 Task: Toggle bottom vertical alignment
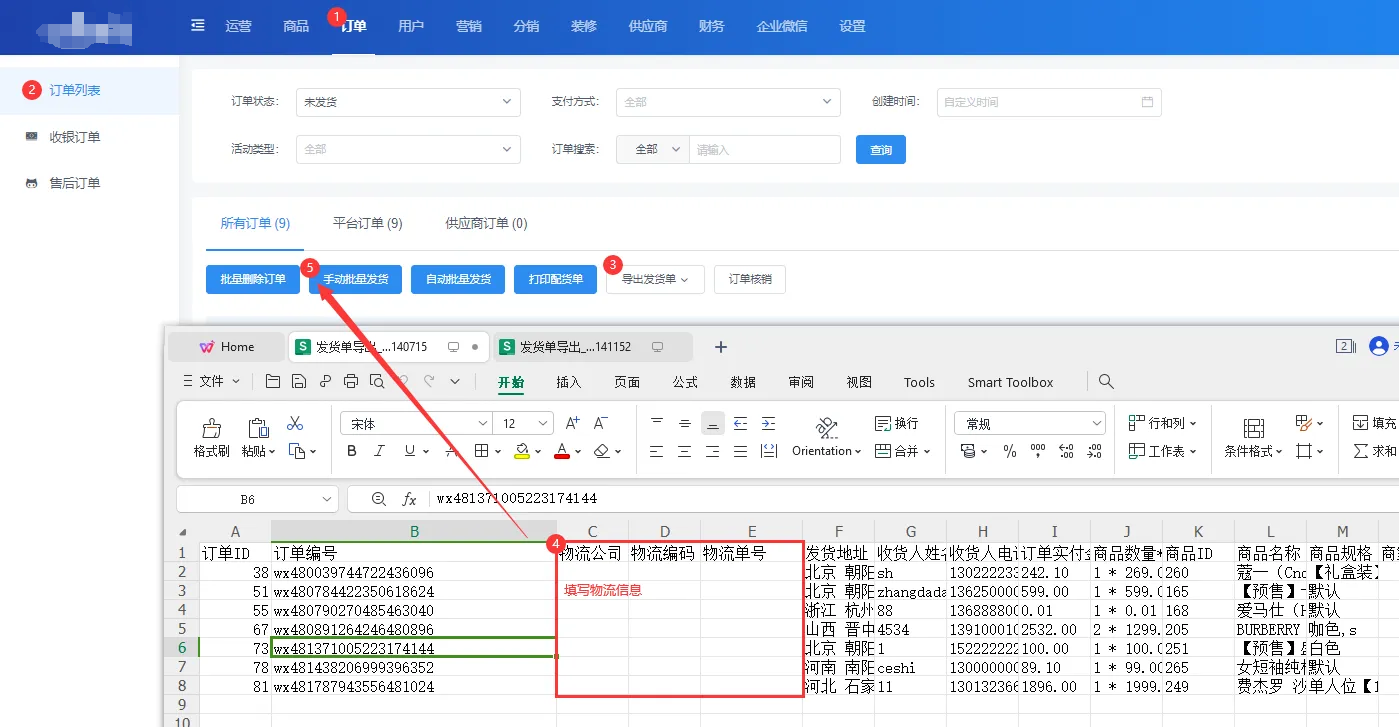coord(712,423)
